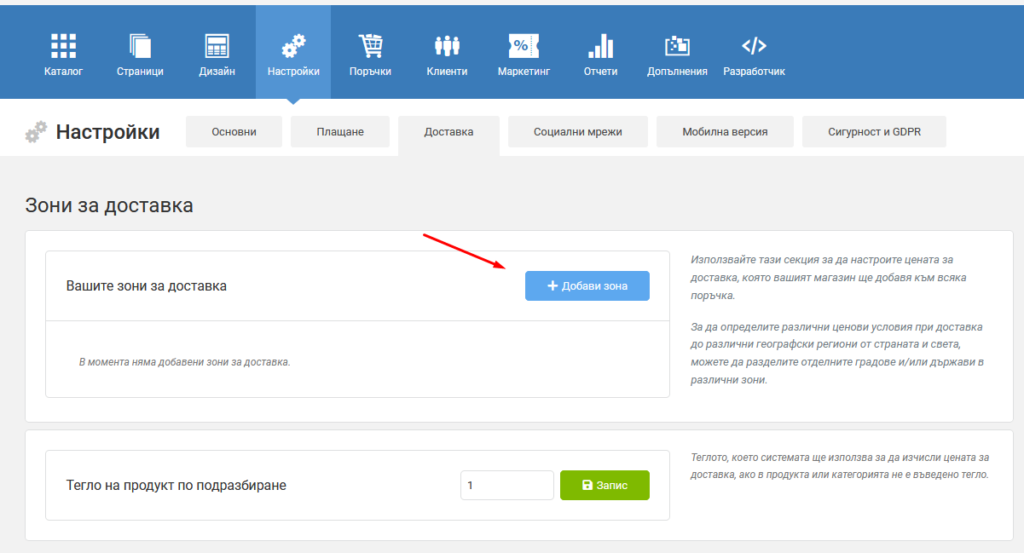Viewport: 1024px width, 553px height.
Task: Open the Страници pages icon
Action: tap(140, 46)
